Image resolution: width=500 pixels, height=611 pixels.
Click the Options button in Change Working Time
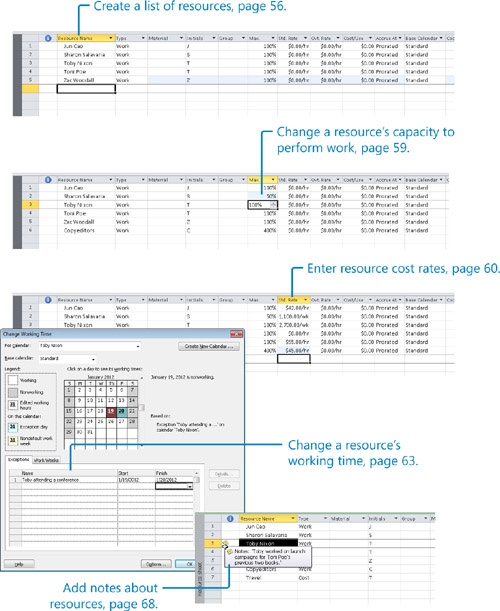click(156, 564)
